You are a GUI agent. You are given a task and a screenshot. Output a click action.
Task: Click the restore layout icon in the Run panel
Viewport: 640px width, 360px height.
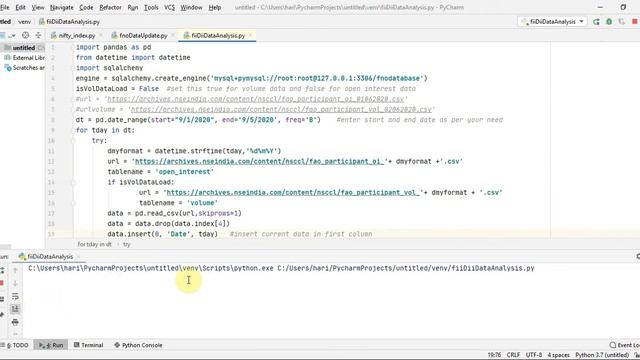click(2, 299)
